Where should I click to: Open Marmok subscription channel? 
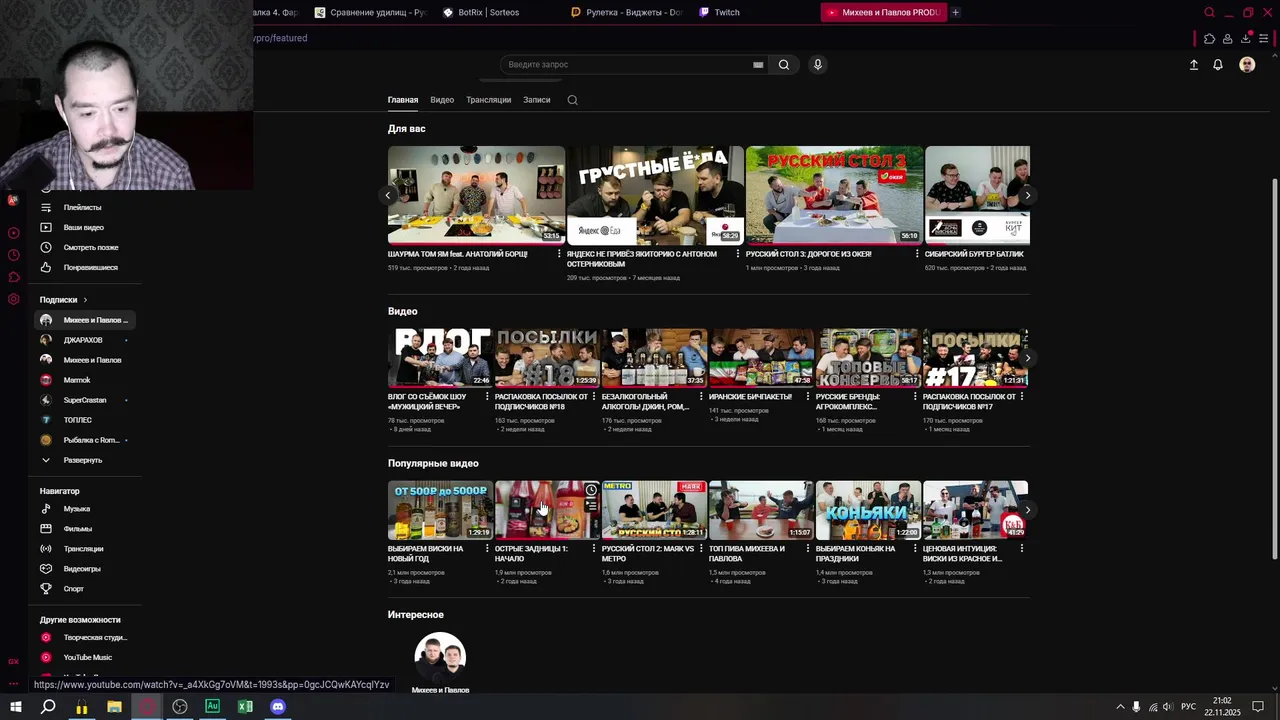(x=77, y=380)
